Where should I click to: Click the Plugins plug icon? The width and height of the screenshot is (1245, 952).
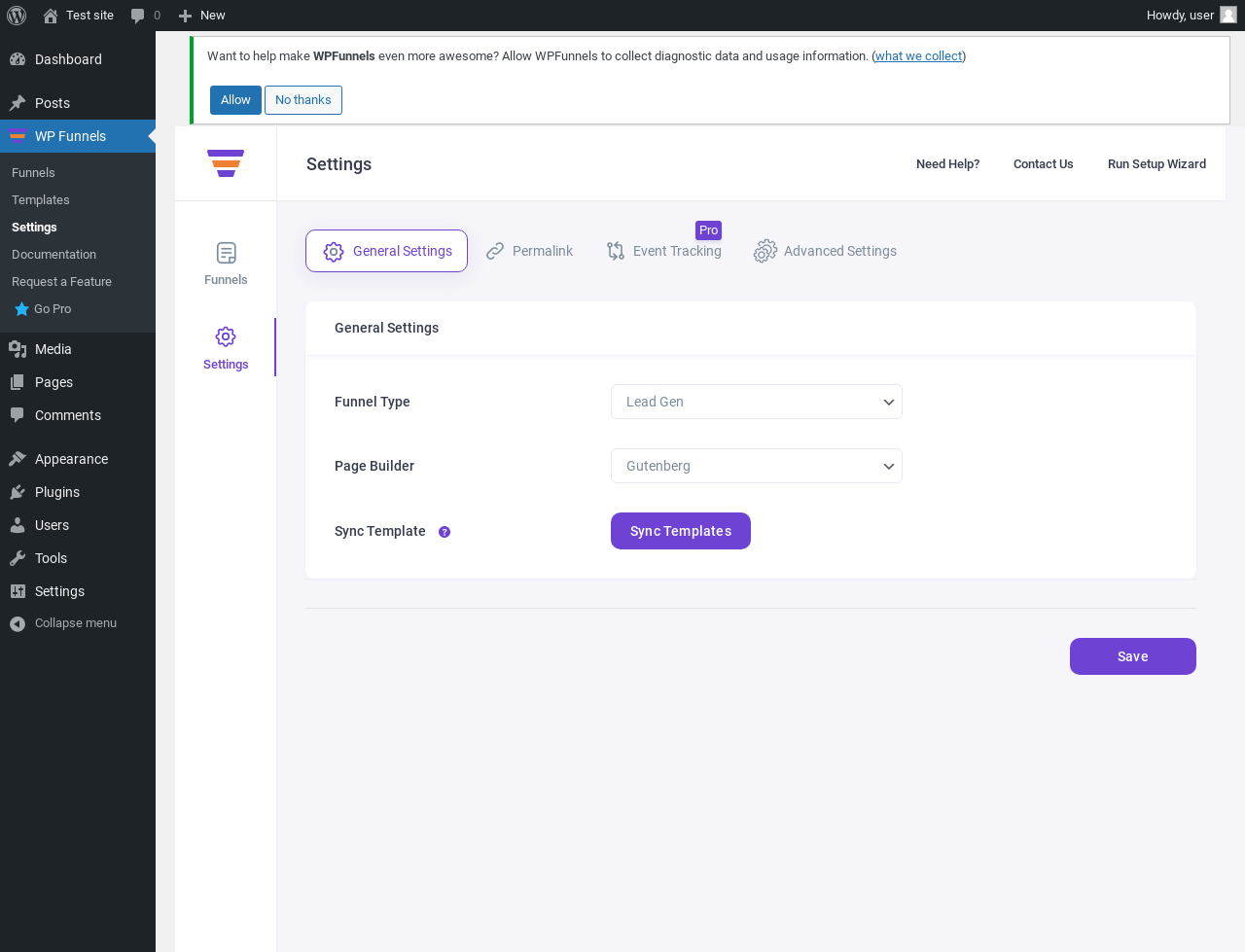click(x=18, y=492)
